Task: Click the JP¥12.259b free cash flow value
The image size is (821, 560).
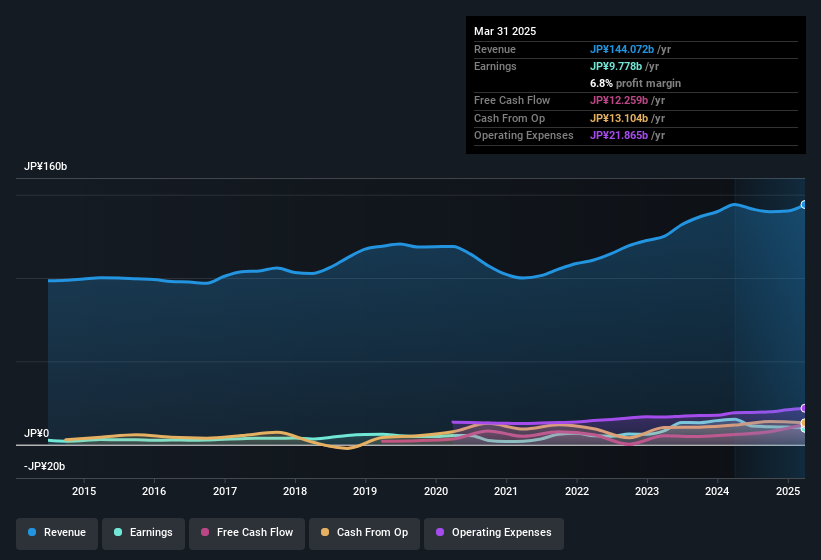Action: (x=619, y=100)
